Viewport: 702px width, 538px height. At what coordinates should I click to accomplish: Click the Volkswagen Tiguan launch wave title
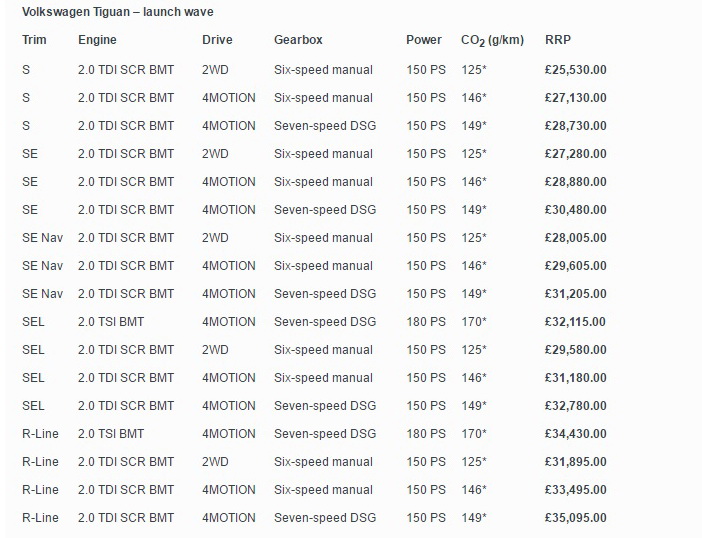[118, 12]
